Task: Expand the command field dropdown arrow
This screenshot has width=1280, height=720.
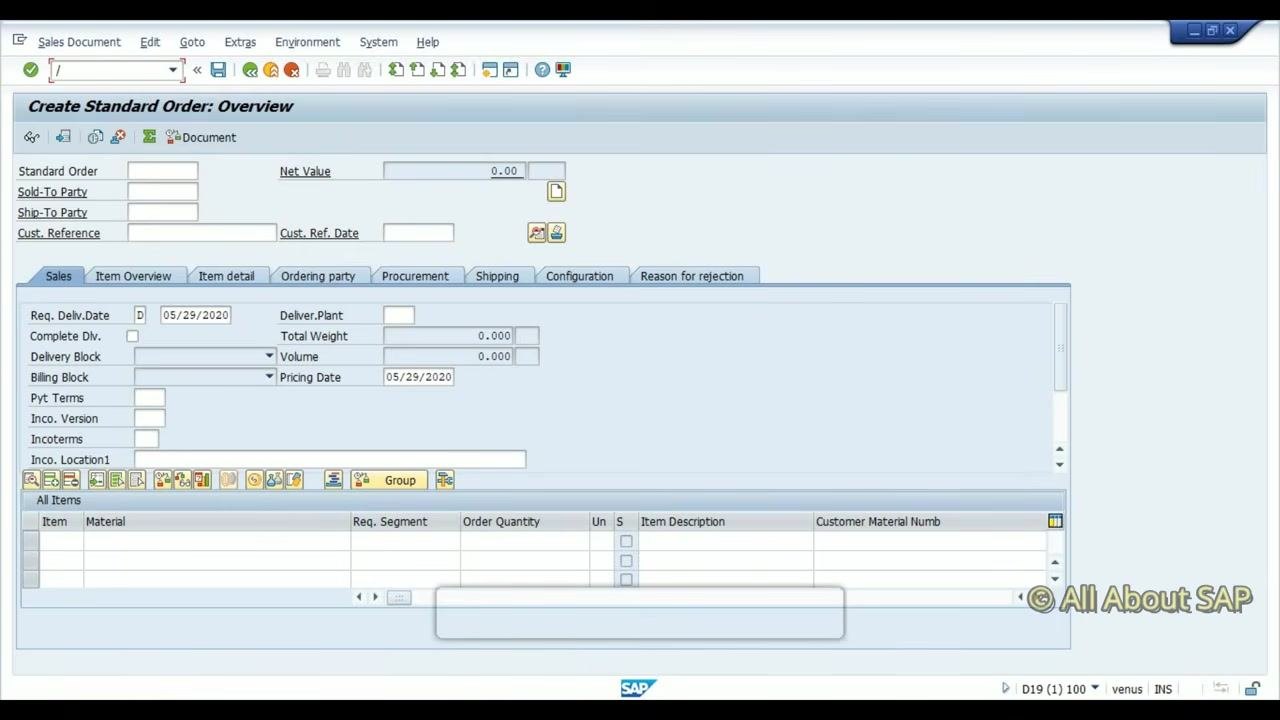Action: [x=173, y=70]
